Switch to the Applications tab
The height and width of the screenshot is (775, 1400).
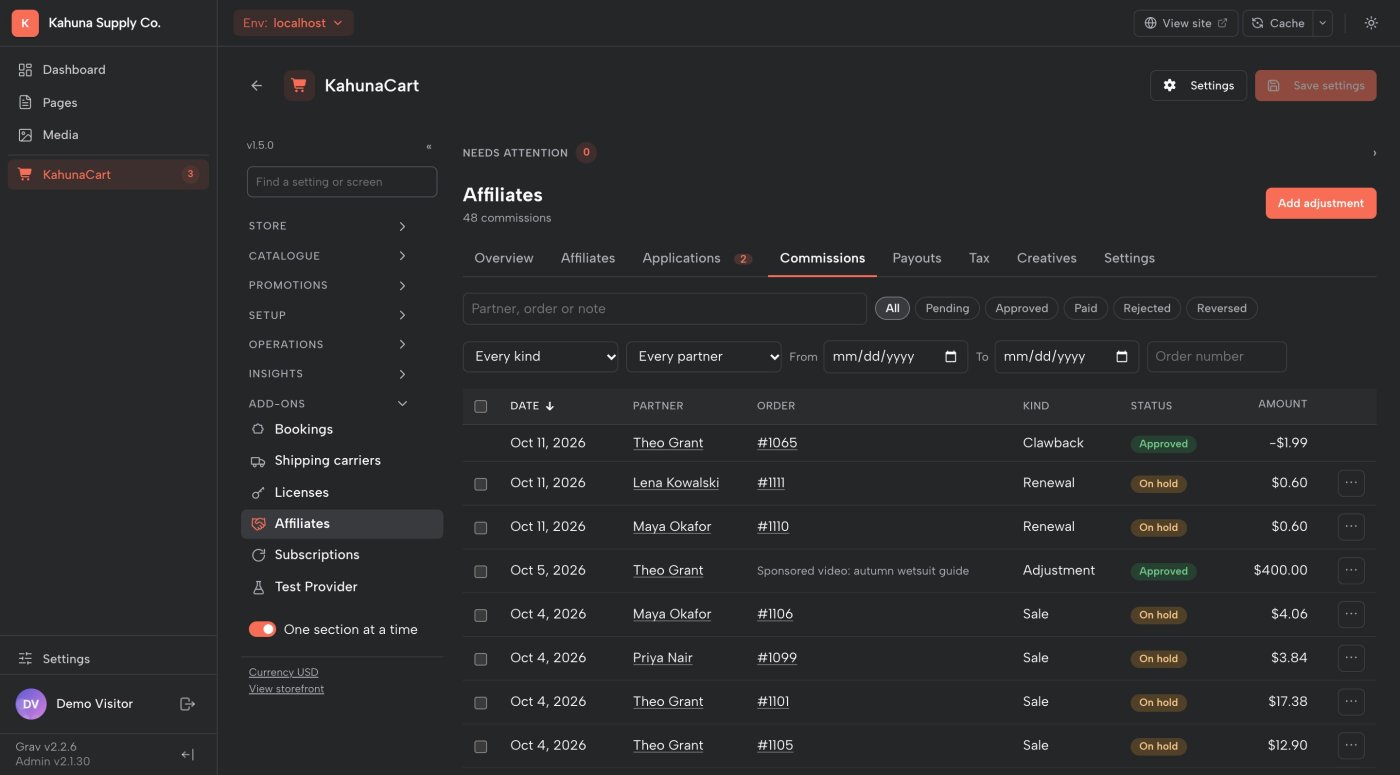pos(697,258)
